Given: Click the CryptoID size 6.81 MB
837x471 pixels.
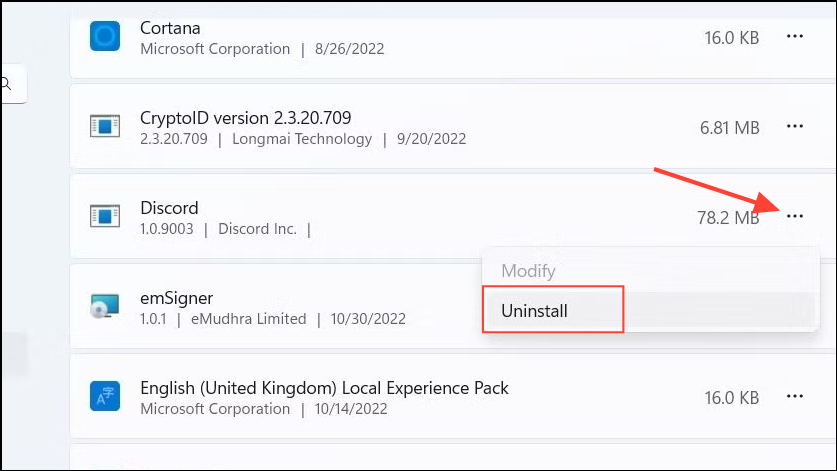Looking at the screenshot, I should tap(730, 128).
